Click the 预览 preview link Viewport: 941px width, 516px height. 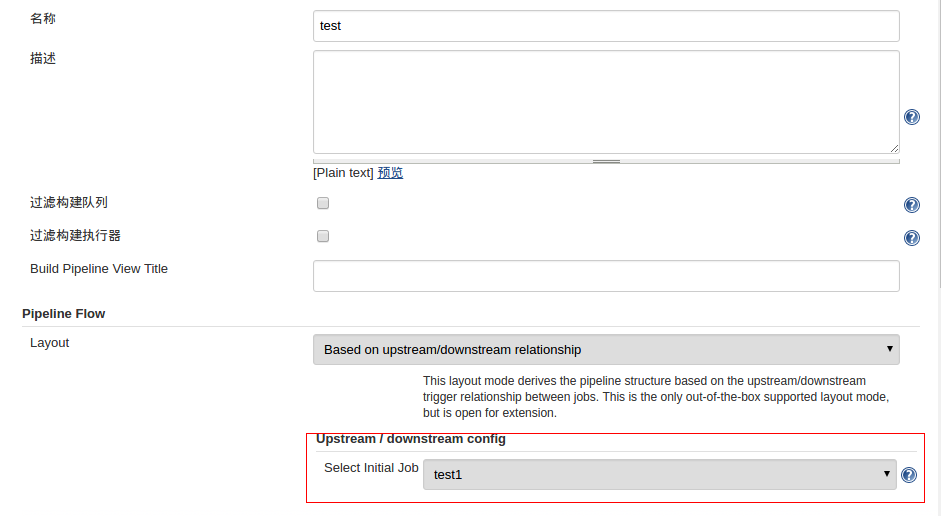point(390,173)
